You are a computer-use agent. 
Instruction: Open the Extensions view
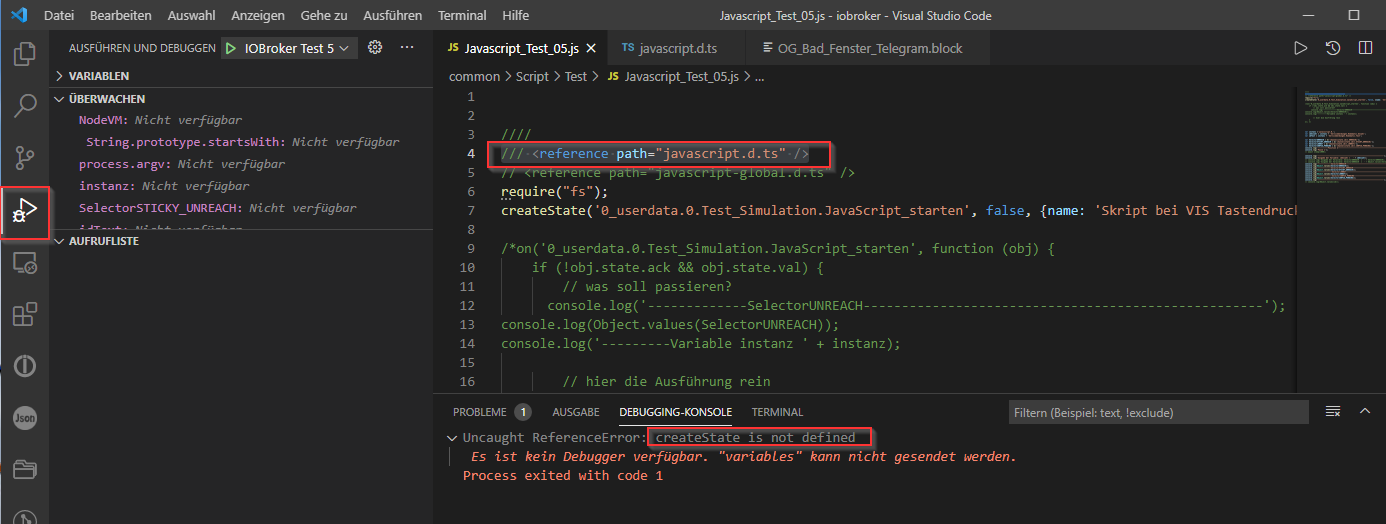coord(25,315)
